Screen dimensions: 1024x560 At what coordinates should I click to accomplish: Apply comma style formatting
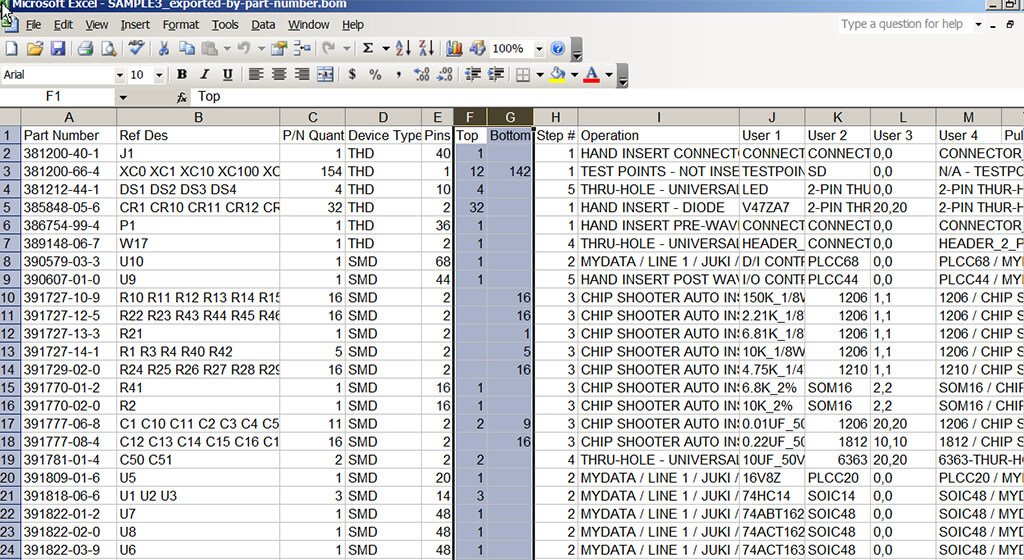pos(398,74)
